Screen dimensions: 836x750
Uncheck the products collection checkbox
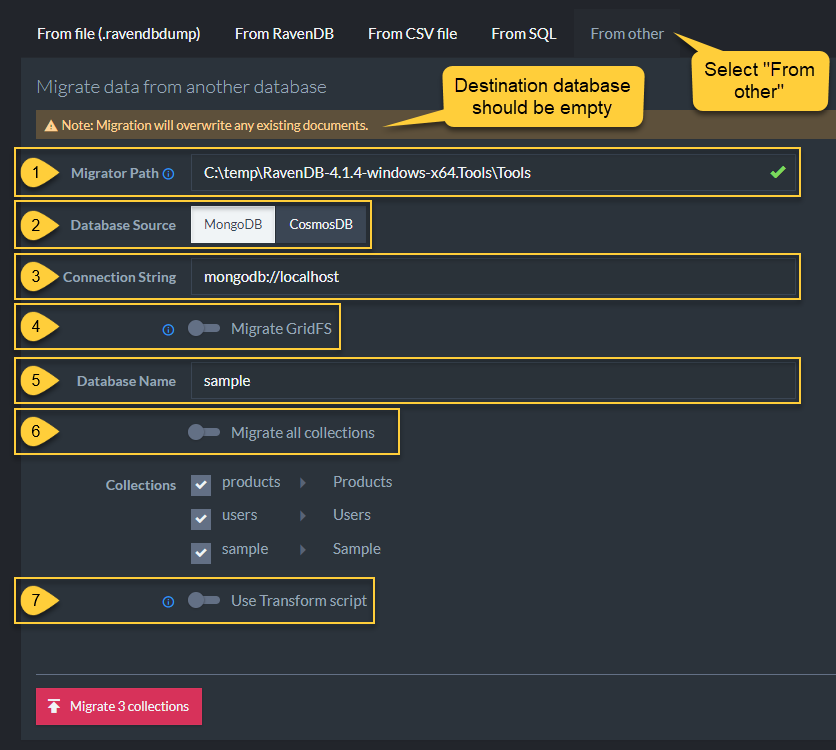(201, 485)
